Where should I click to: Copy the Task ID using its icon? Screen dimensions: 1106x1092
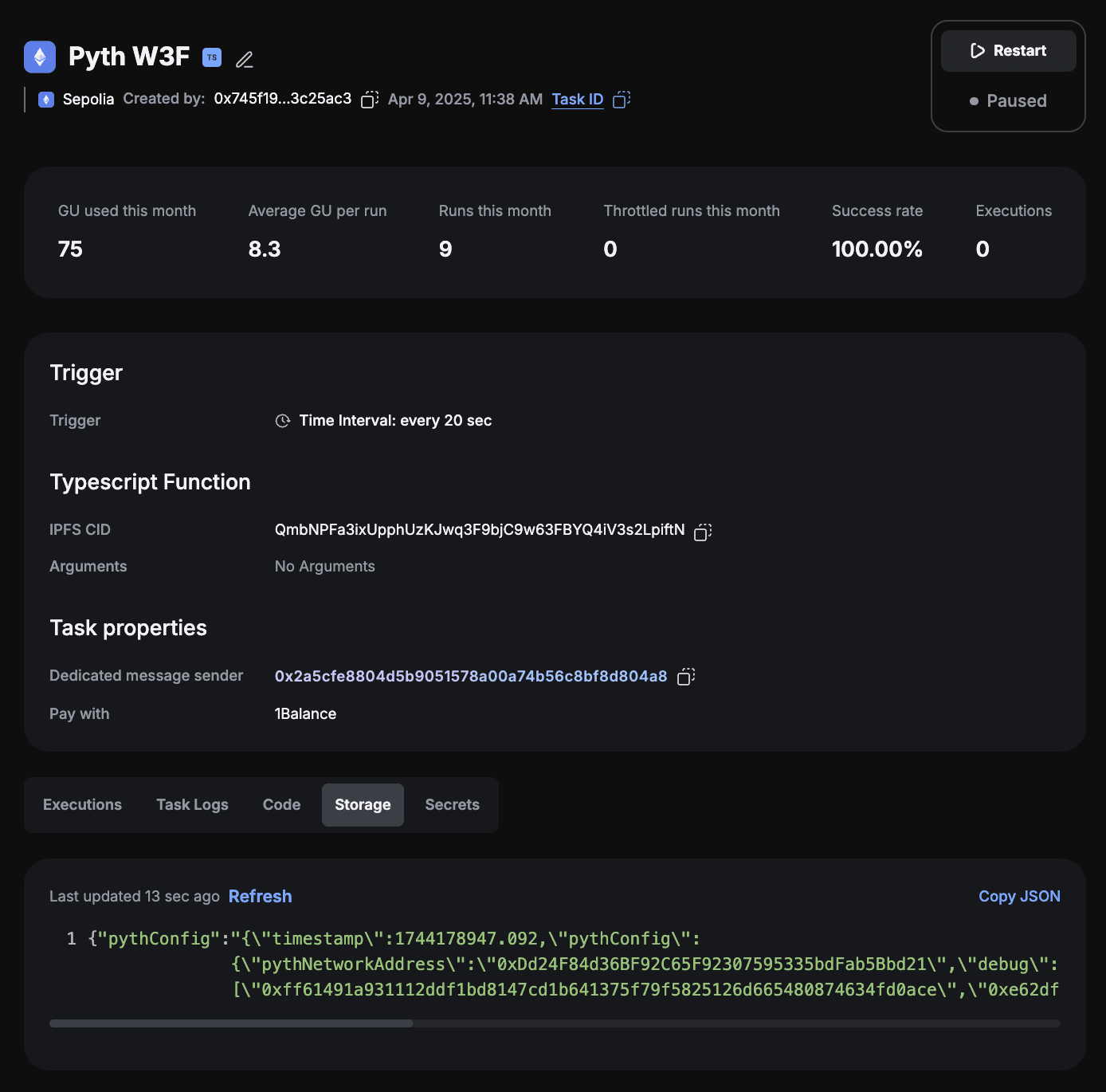coord(622,100)
